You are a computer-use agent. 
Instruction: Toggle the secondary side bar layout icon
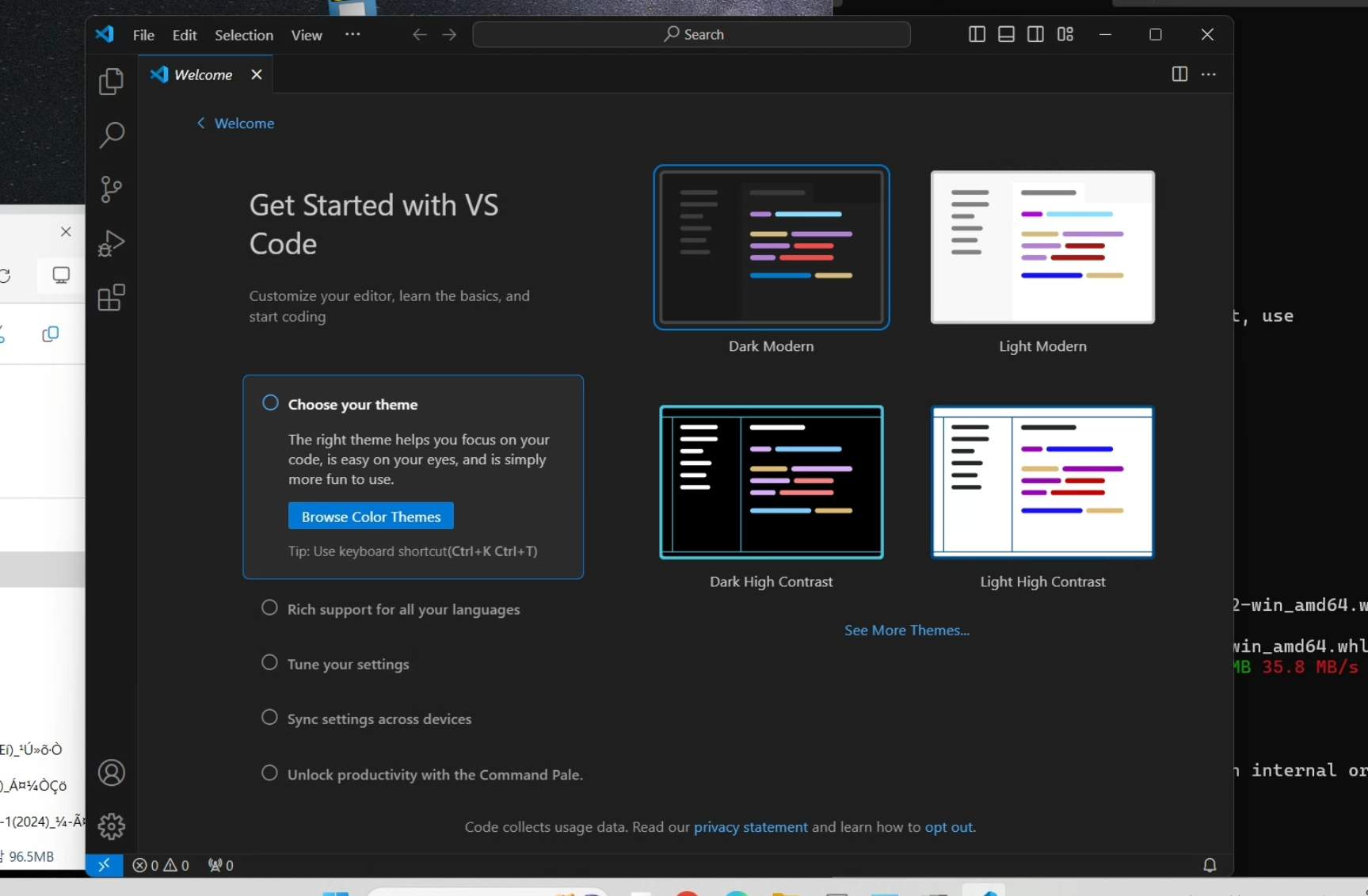coord(1035,34)
